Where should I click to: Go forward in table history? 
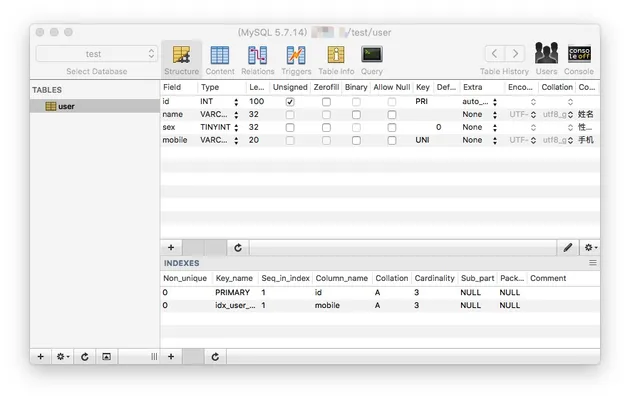(x=515, y=53)
